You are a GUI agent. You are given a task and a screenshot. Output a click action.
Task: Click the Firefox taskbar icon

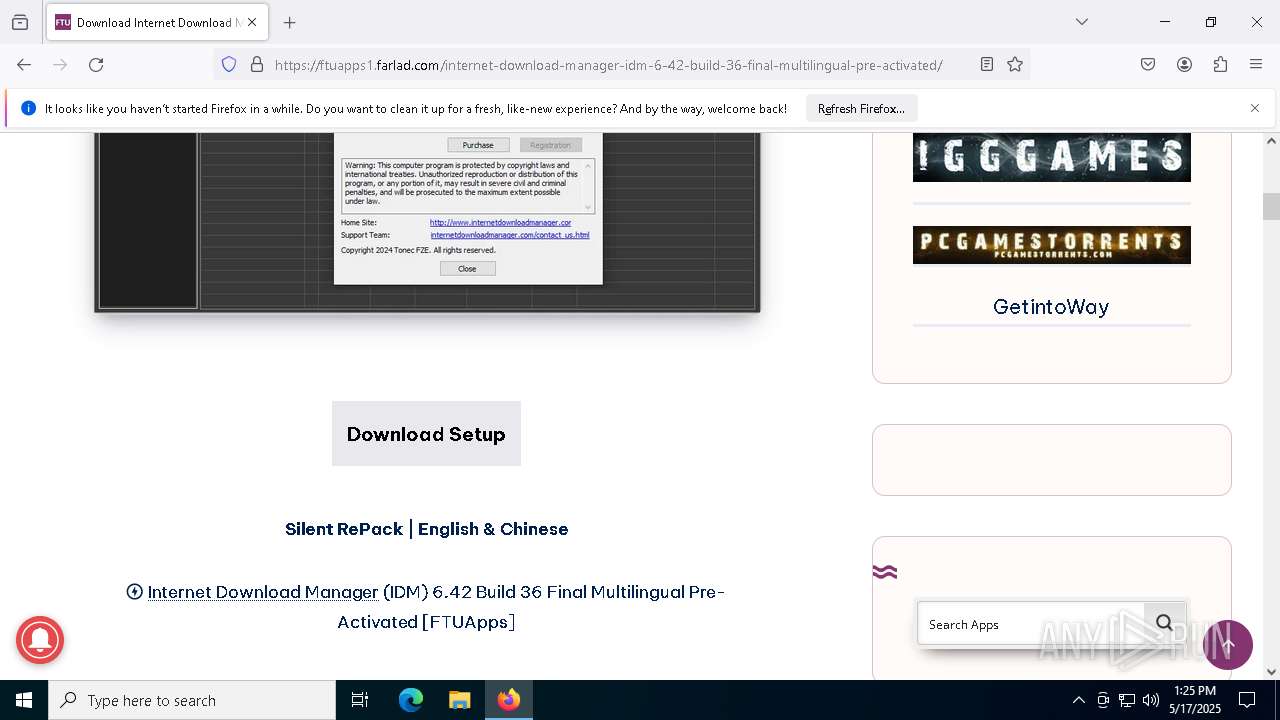[x=509, y=700]
